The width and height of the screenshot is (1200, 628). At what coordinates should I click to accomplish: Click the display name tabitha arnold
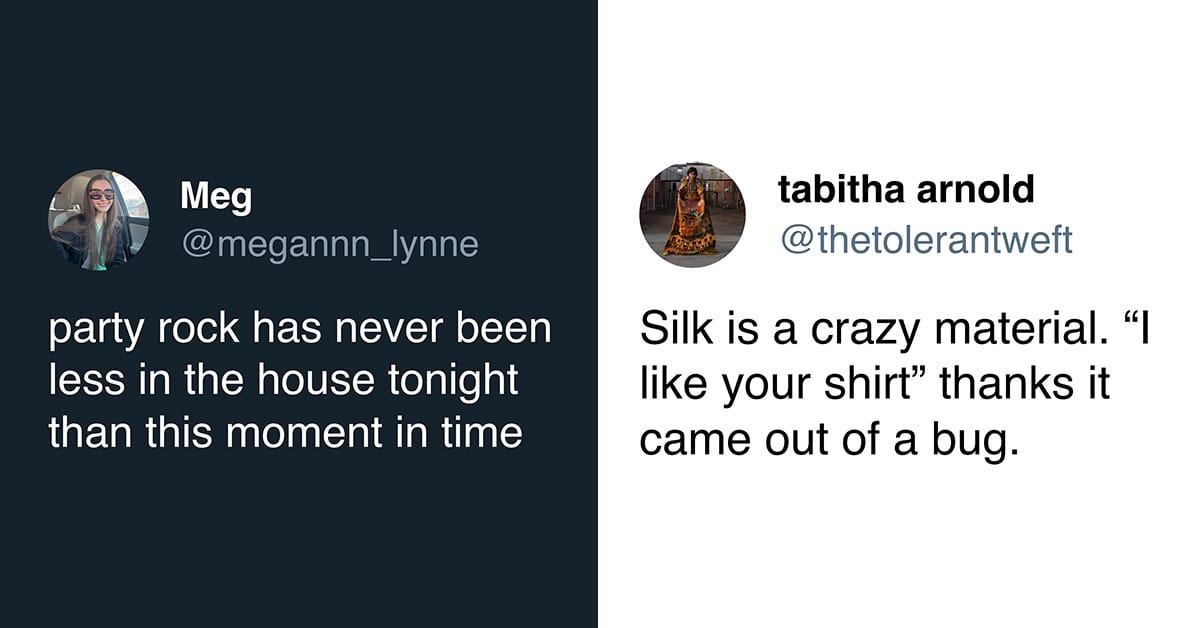(x=906, y=188)
